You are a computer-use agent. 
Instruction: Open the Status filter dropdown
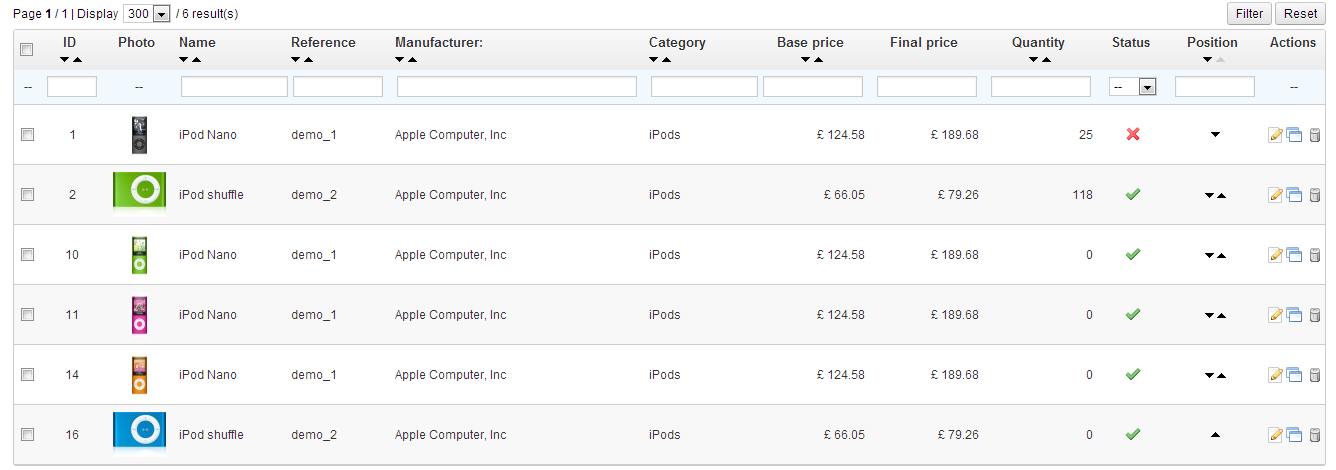tap(1133, 87)
